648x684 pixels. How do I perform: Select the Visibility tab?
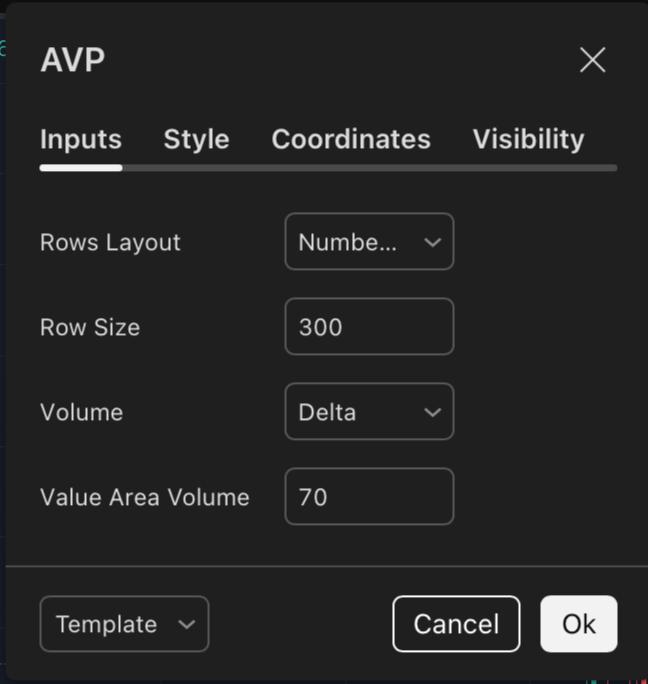click(x=528, y=139)
